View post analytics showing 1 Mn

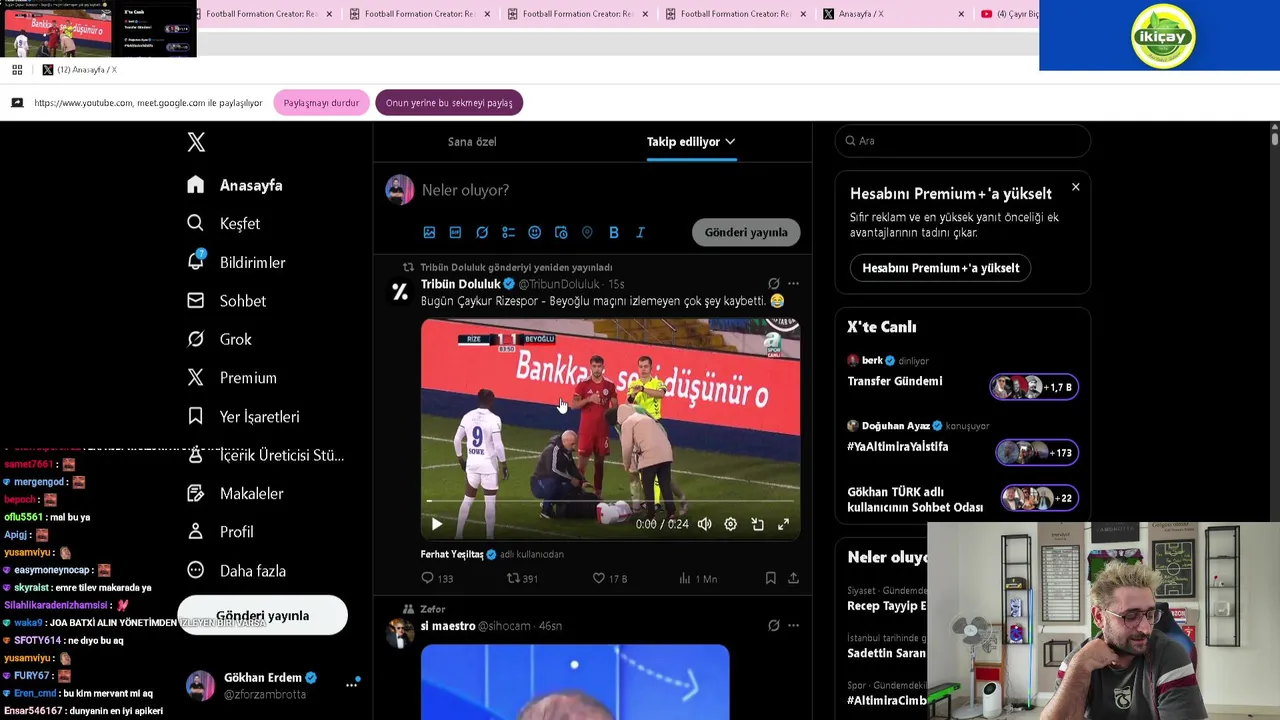click(x=698, y=578)
